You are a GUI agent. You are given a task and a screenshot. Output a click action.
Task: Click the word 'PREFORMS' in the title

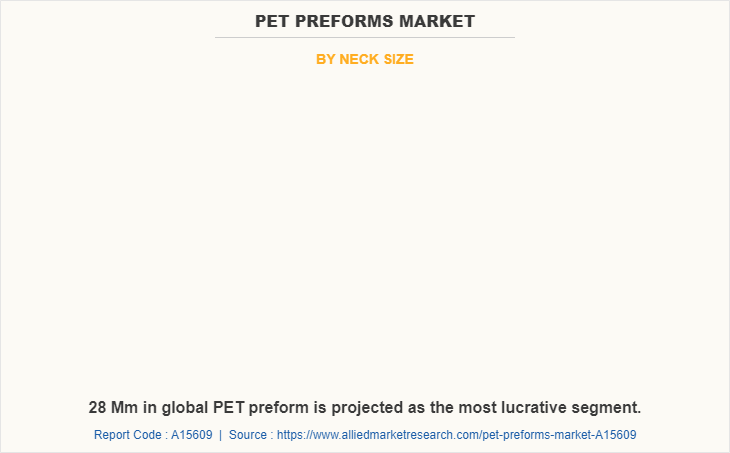click(x=345, y=21)
